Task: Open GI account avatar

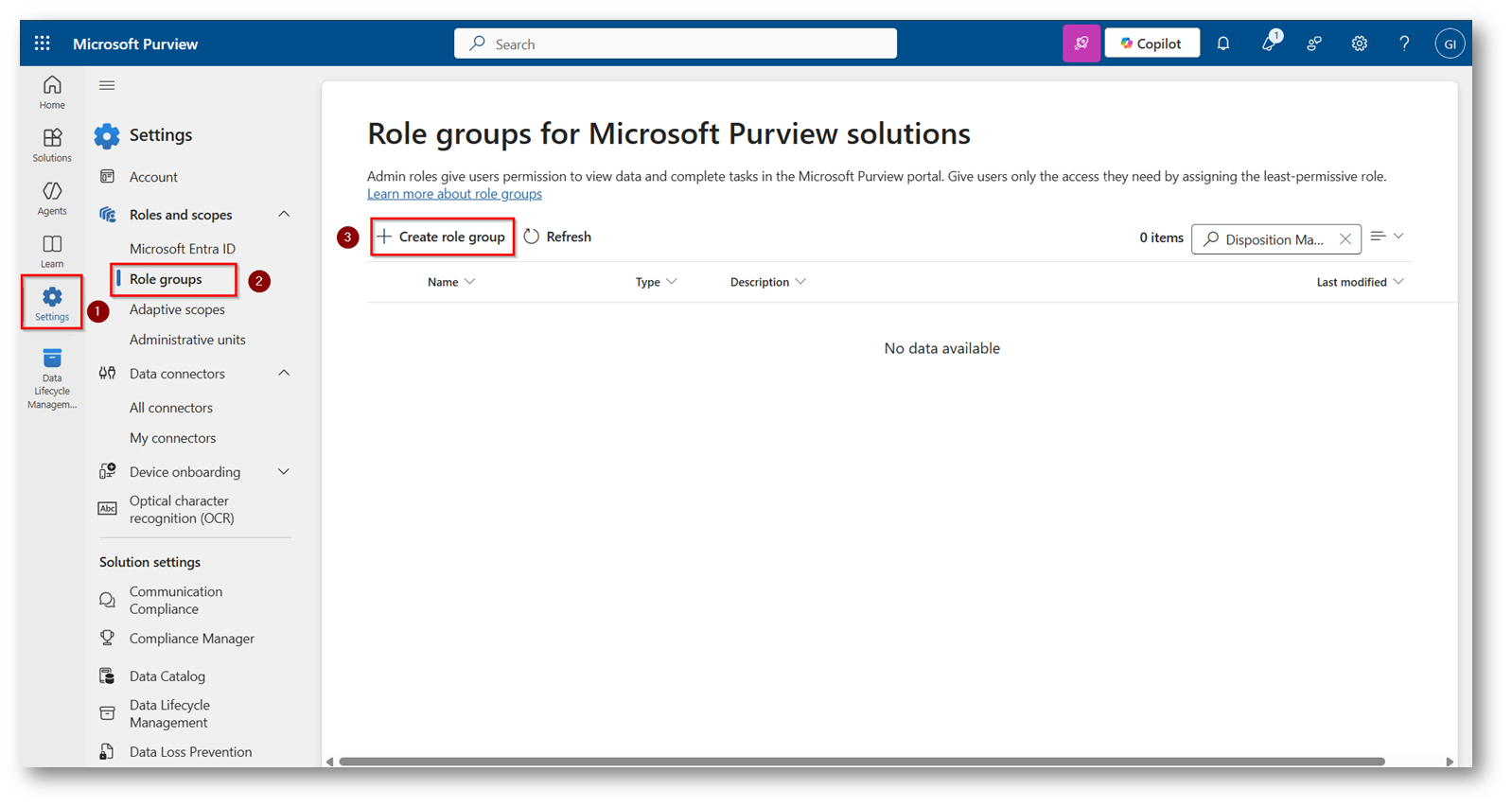Action: click(x=1450, y=44)
